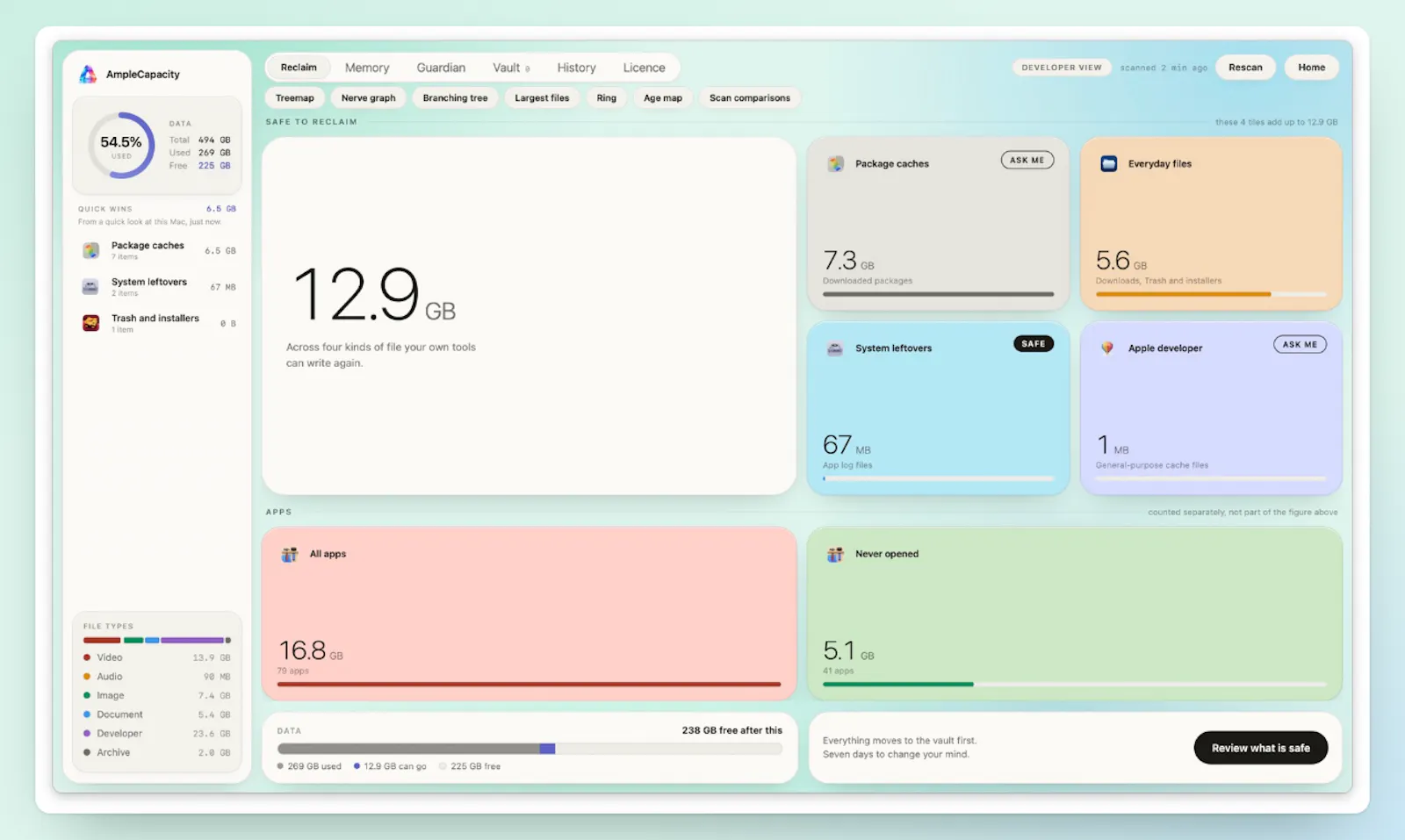The image size is (1405, 840).
Task: Click the Data usage bar at bottom
Action: [530, 749]
